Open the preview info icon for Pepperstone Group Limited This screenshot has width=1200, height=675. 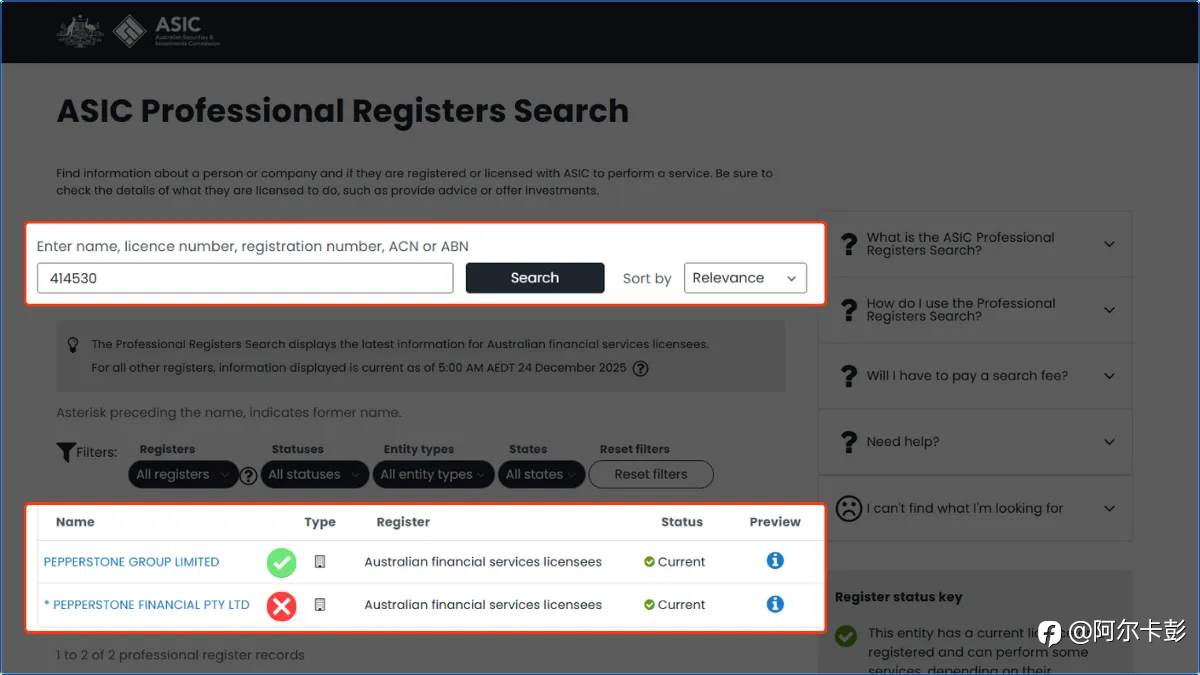tap(775, 561)
